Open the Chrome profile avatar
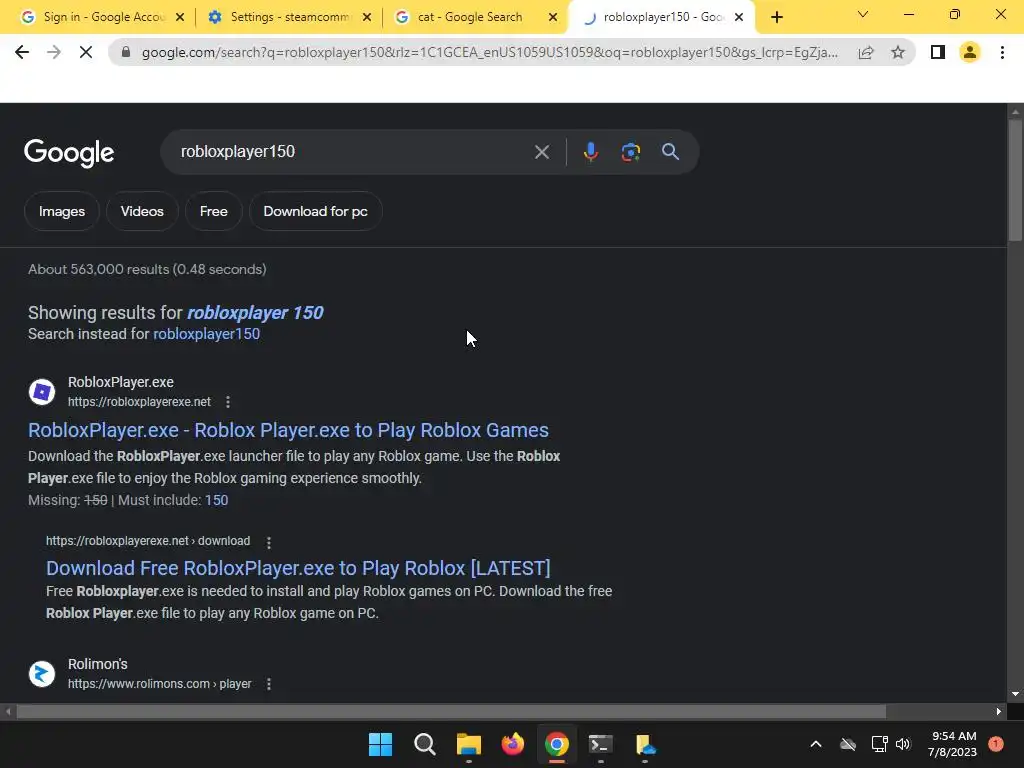The image size is (1024, 768). point(970,52)
